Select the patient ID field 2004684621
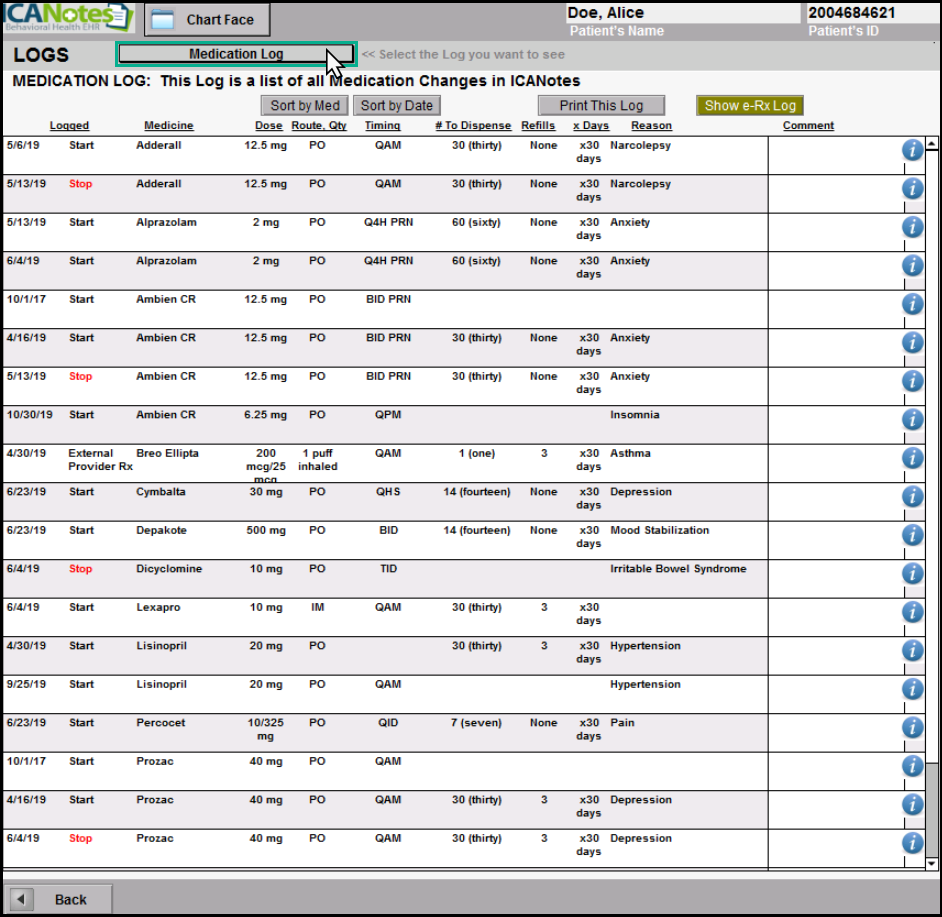This screenshot has height=917, width=942. coord(868,13)
